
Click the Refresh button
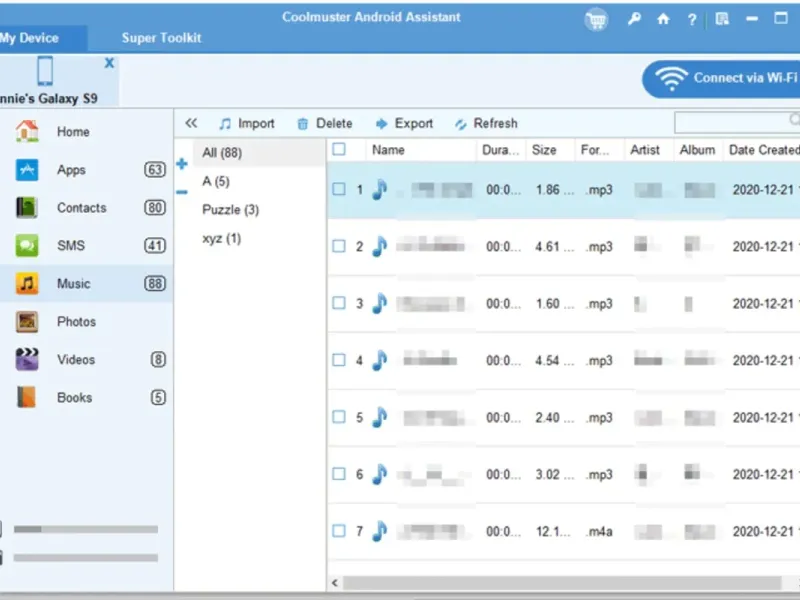(x=486, y=123)
